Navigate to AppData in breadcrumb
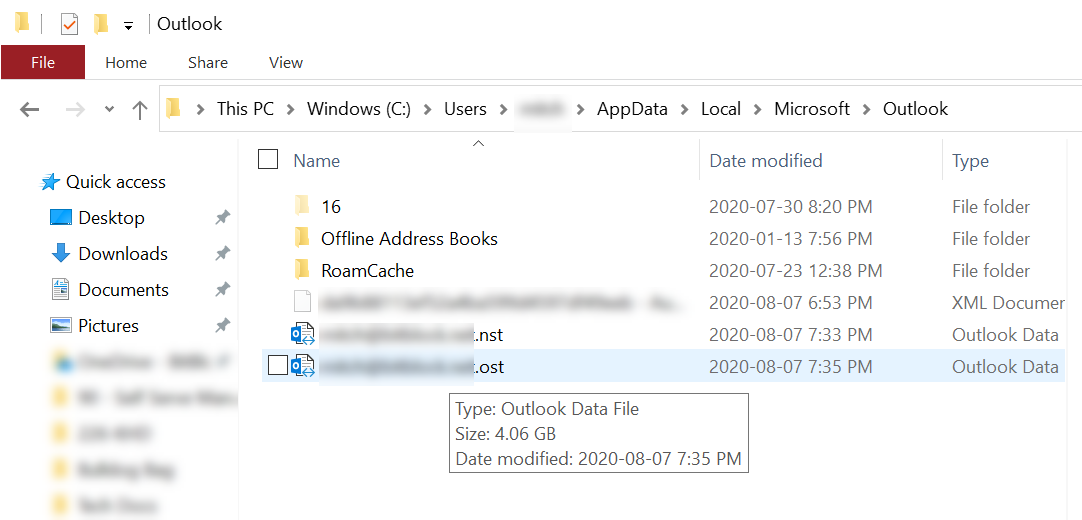 pos(632,109)
